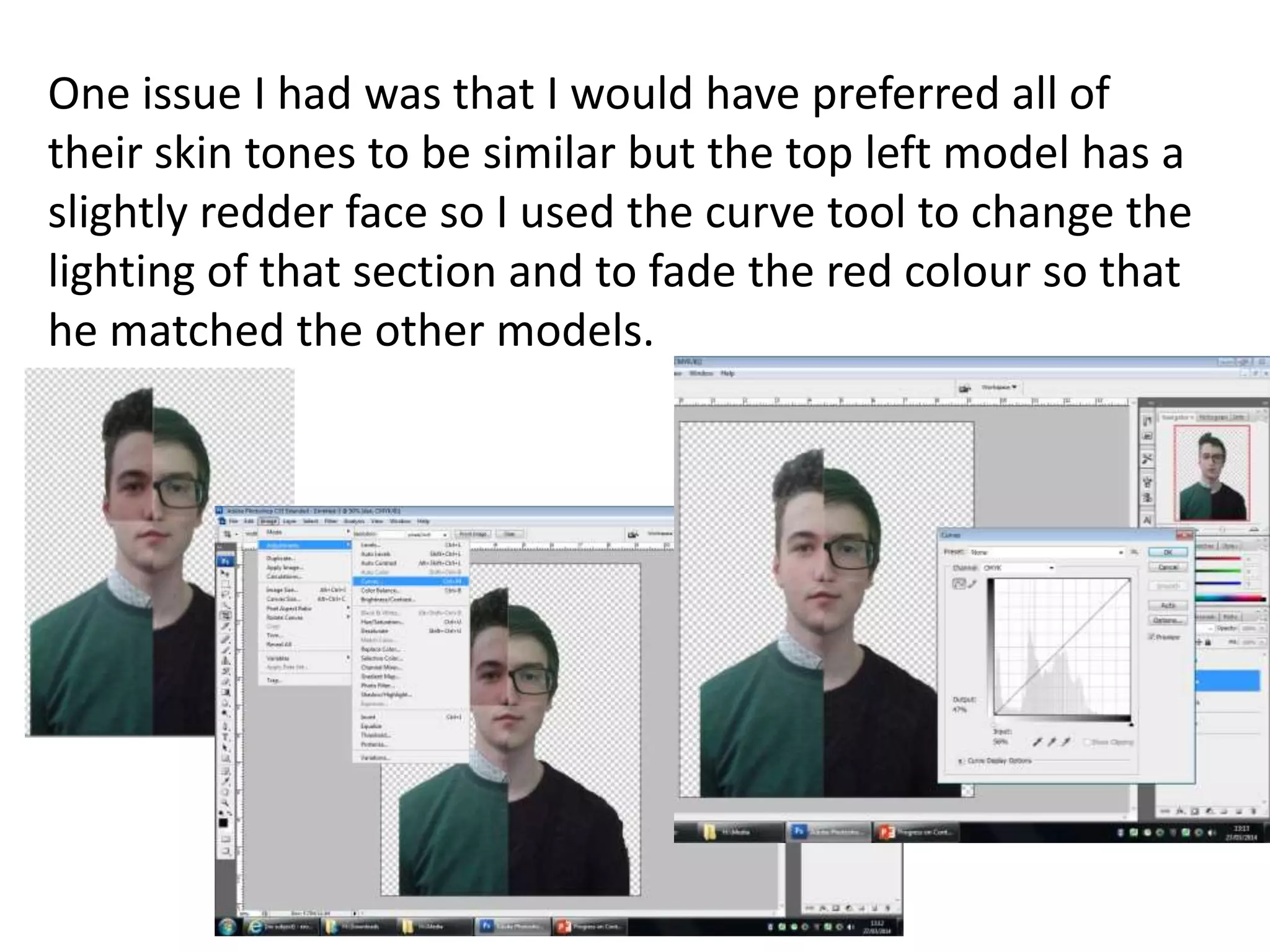Click Auto in the Curves dialog
Viewport: 1270px width, 952px height.
[1168, 605]
